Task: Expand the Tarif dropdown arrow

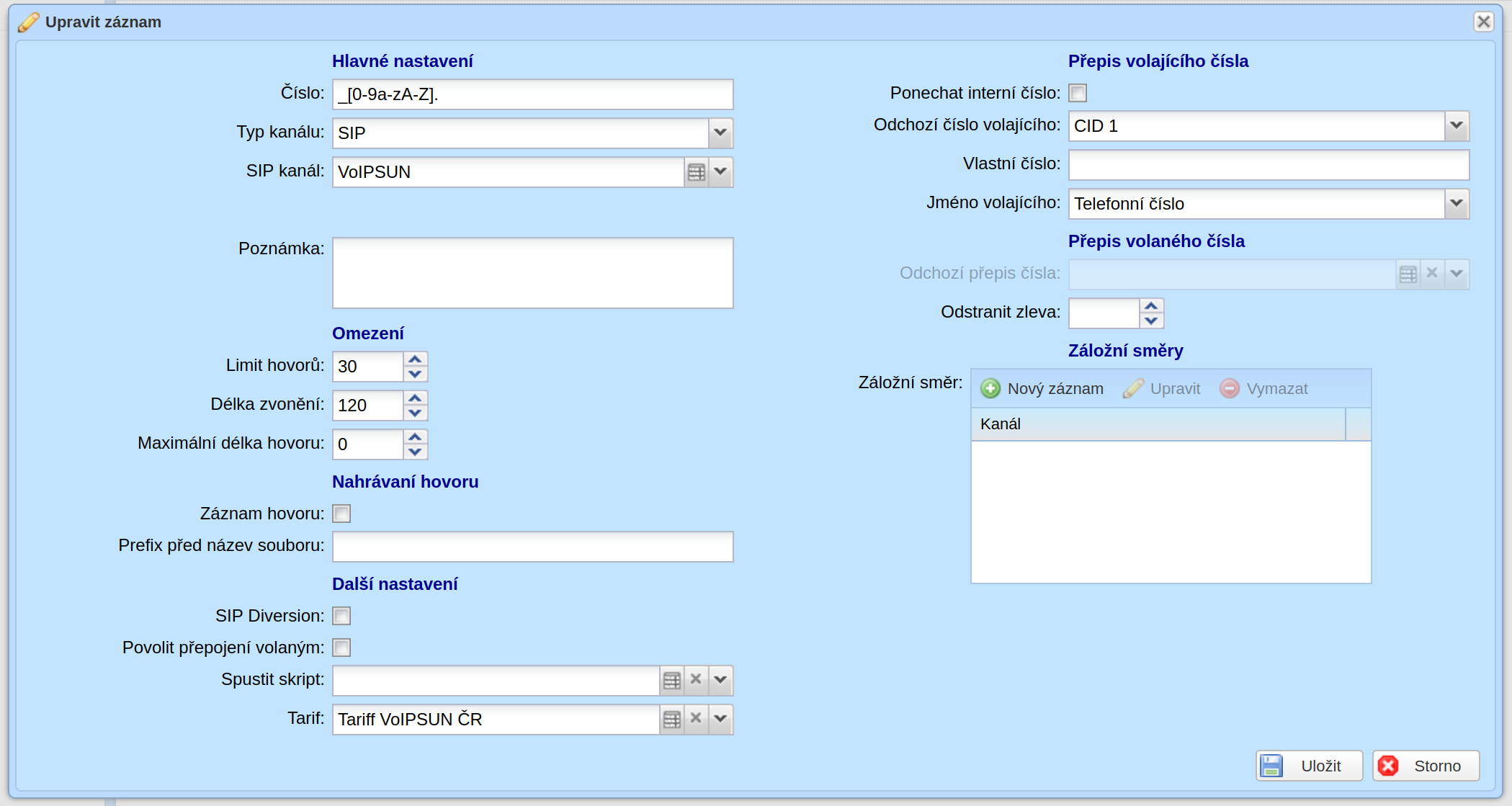Action: click(x=720, y=719)
